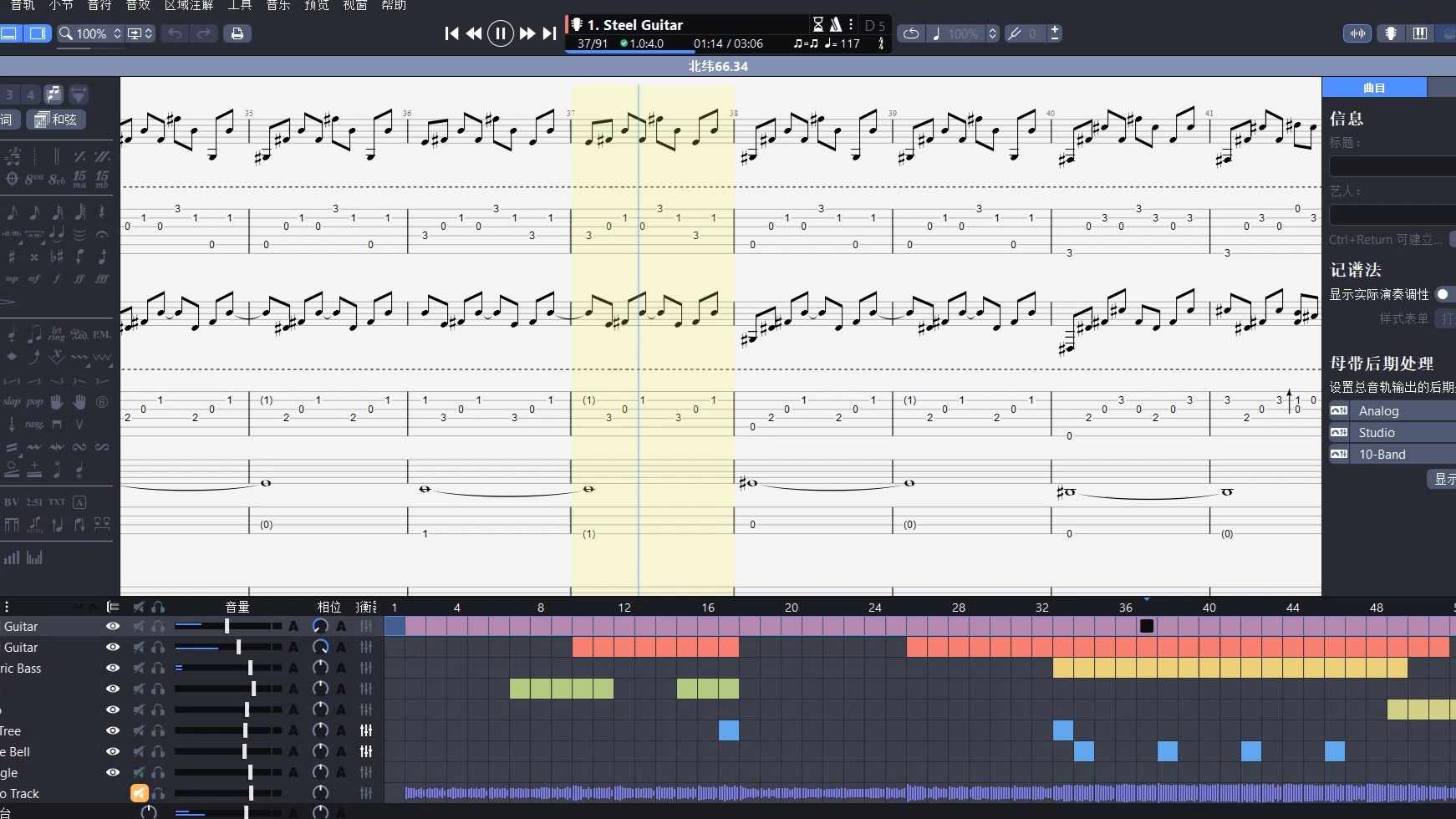Click pan knob of second Guitar track

320,647
